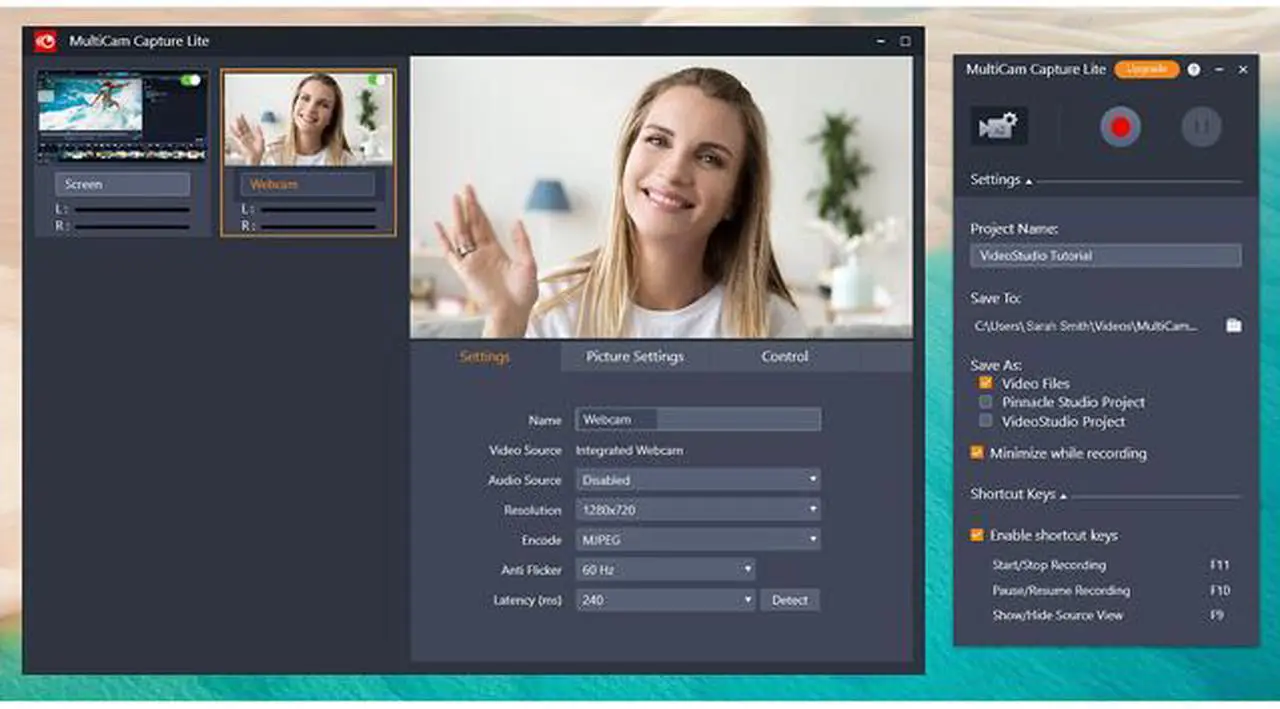The image size is (1280, 709).
Task: Switch to the Picture Settings tab
Action: click(x=635, y=356)
